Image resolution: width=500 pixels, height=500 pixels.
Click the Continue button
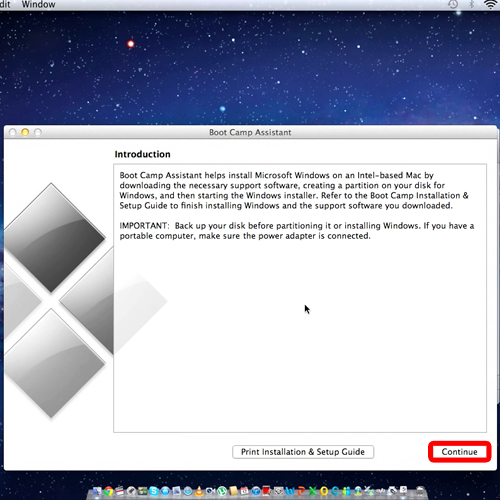[459, 452]
